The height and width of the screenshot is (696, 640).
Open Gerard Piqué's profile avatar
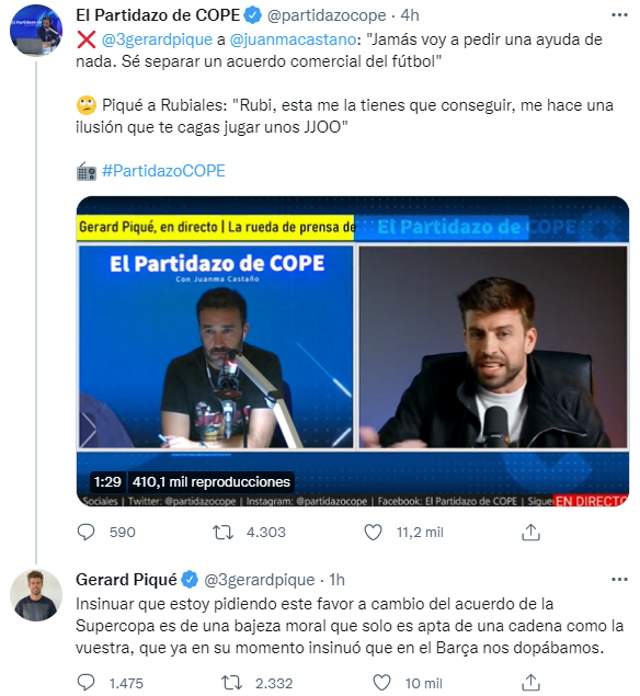[36, 595]
